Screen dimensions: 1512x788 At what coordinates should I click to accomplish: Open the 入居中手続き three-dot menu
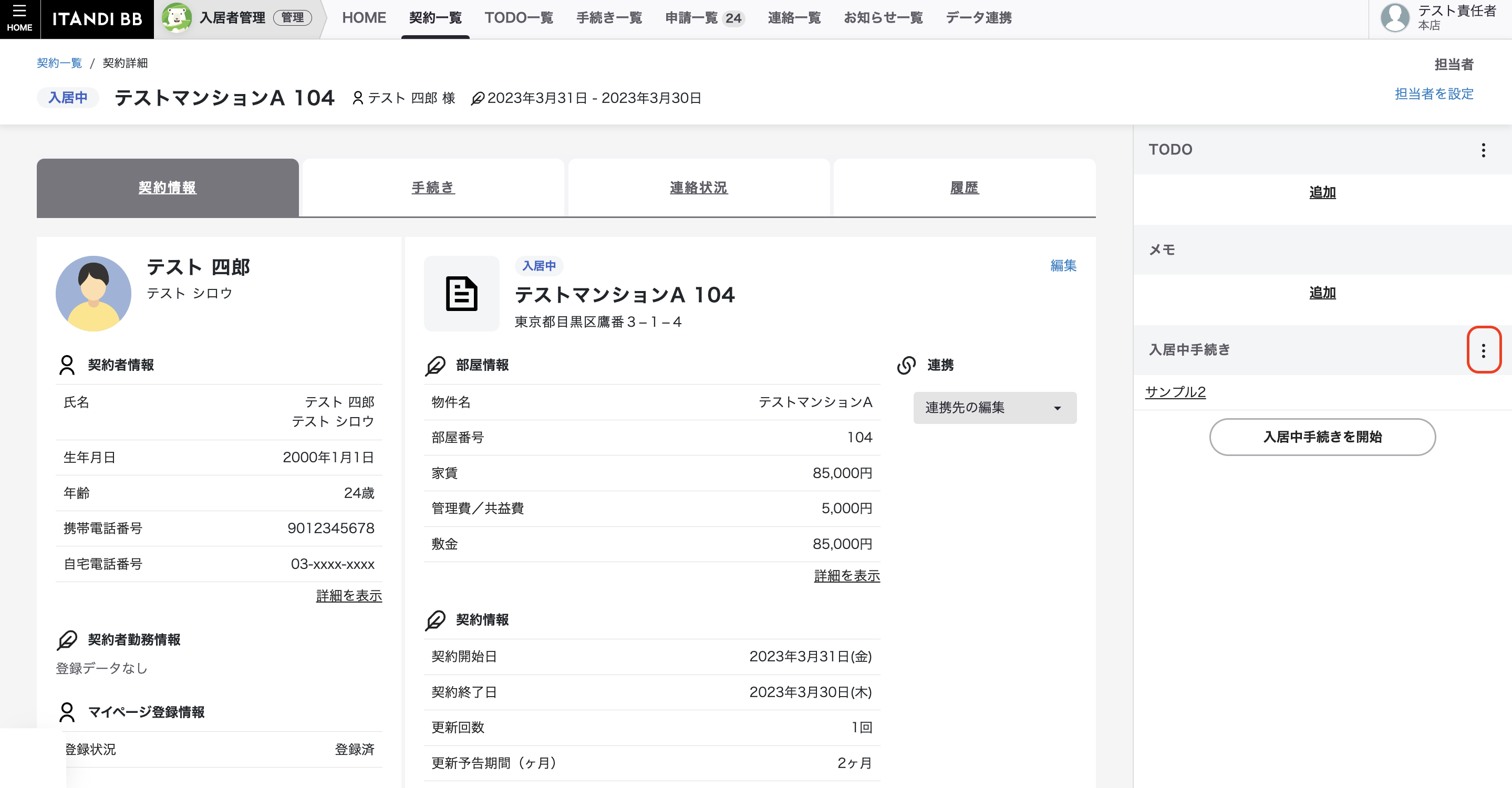1483,350
